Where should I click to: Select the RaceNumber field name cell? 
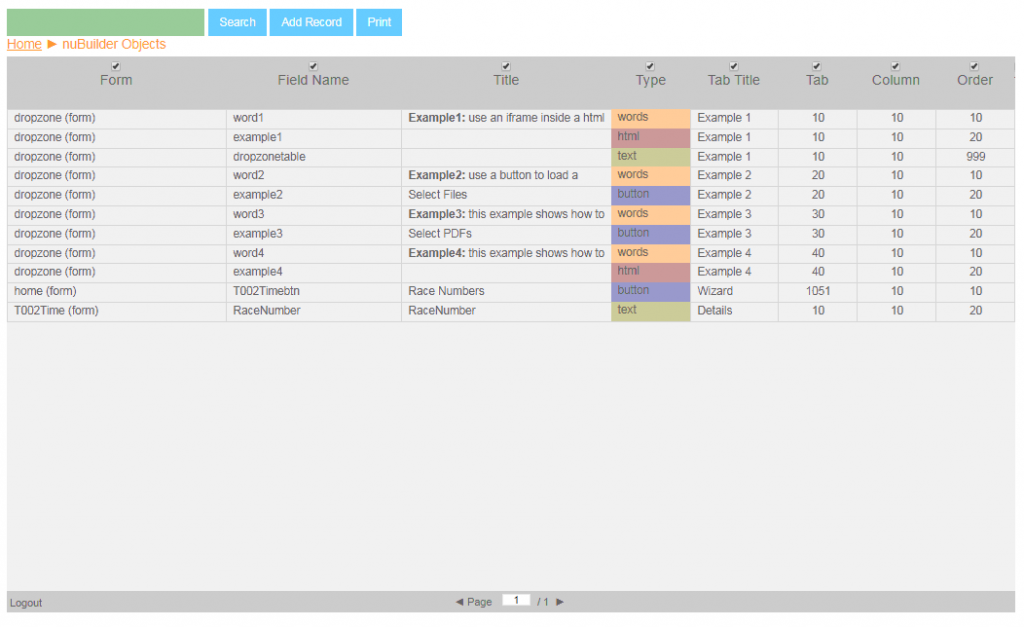[x=313, y=311]
